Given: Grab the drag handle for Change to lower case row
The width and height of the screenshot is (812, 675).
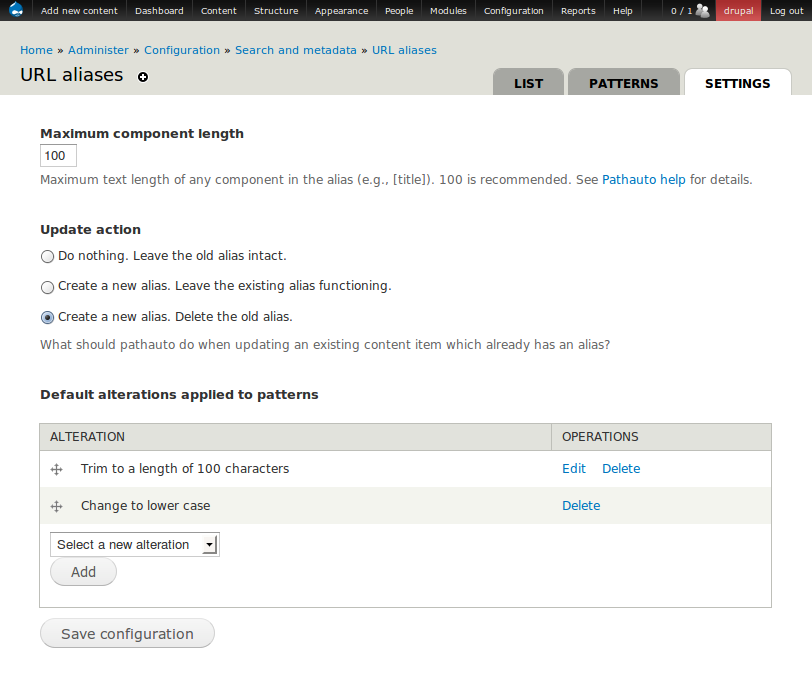Looking at the screenshot, I should click(x=56, y=506).
